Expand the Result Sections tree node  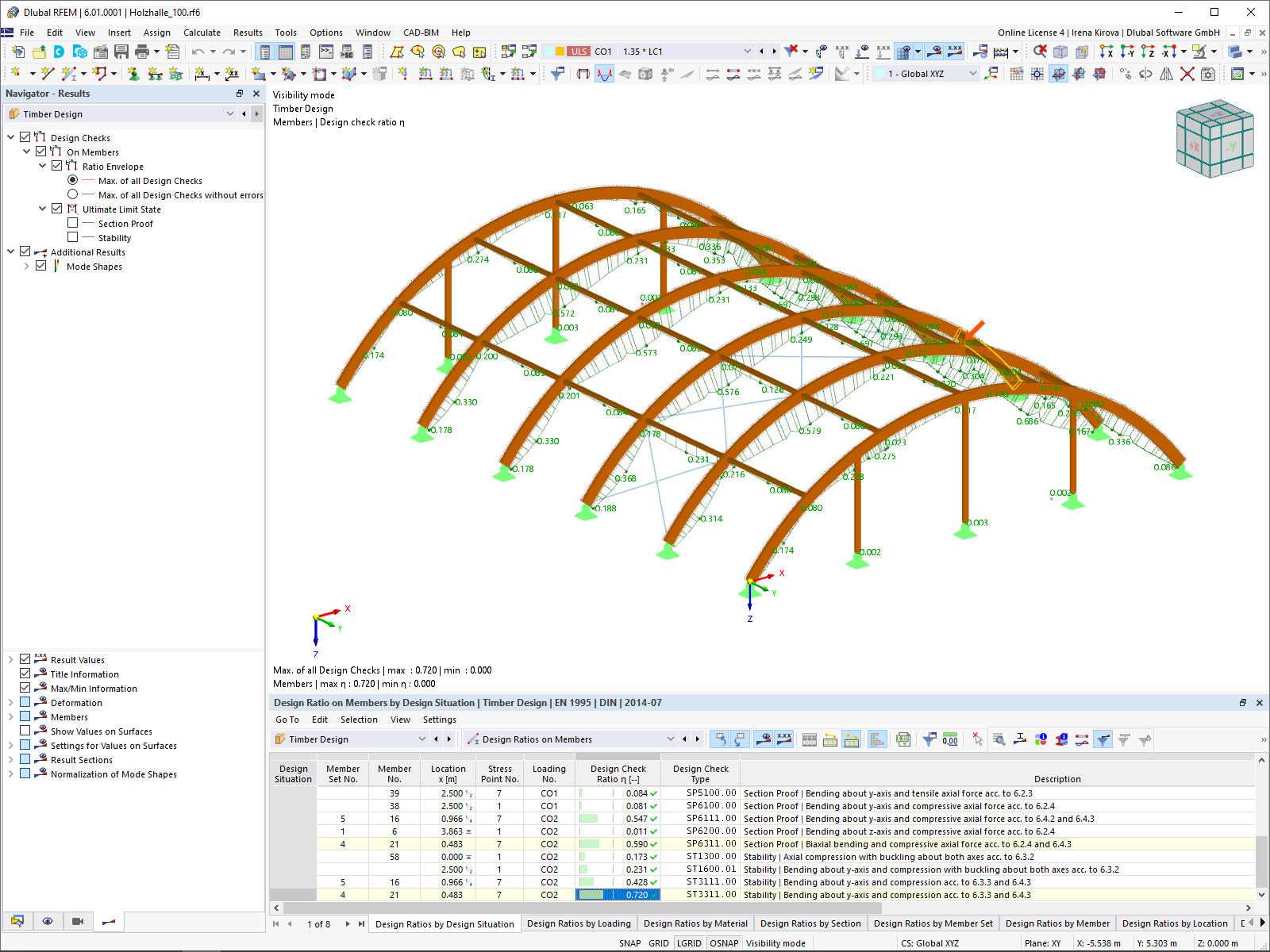coord(11,759)
